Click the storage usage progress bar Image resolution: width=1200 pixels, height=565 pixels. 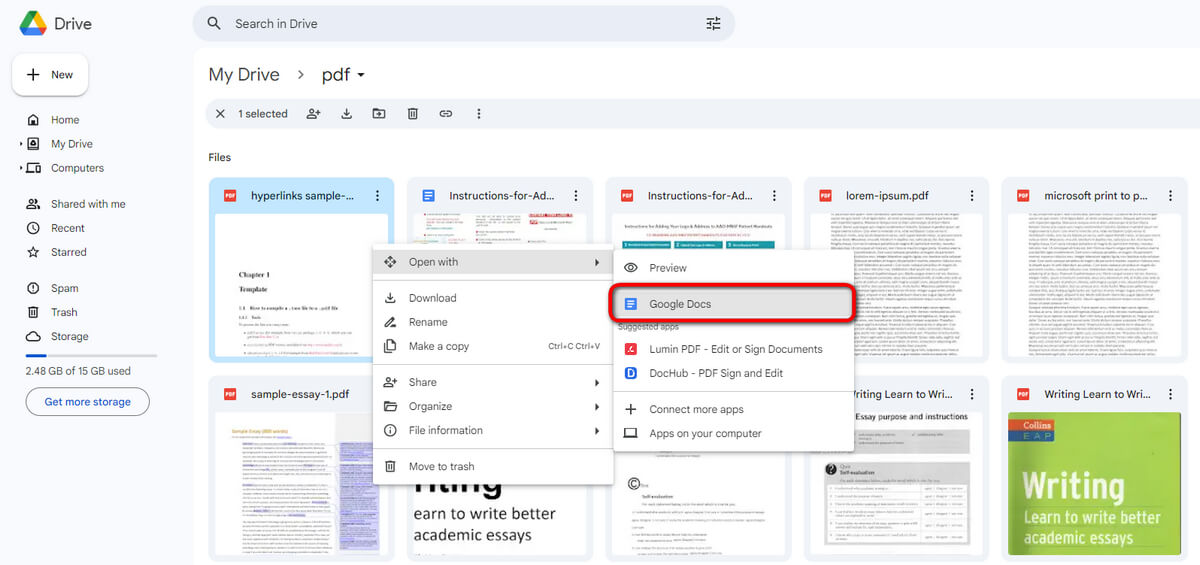(91, 356)
